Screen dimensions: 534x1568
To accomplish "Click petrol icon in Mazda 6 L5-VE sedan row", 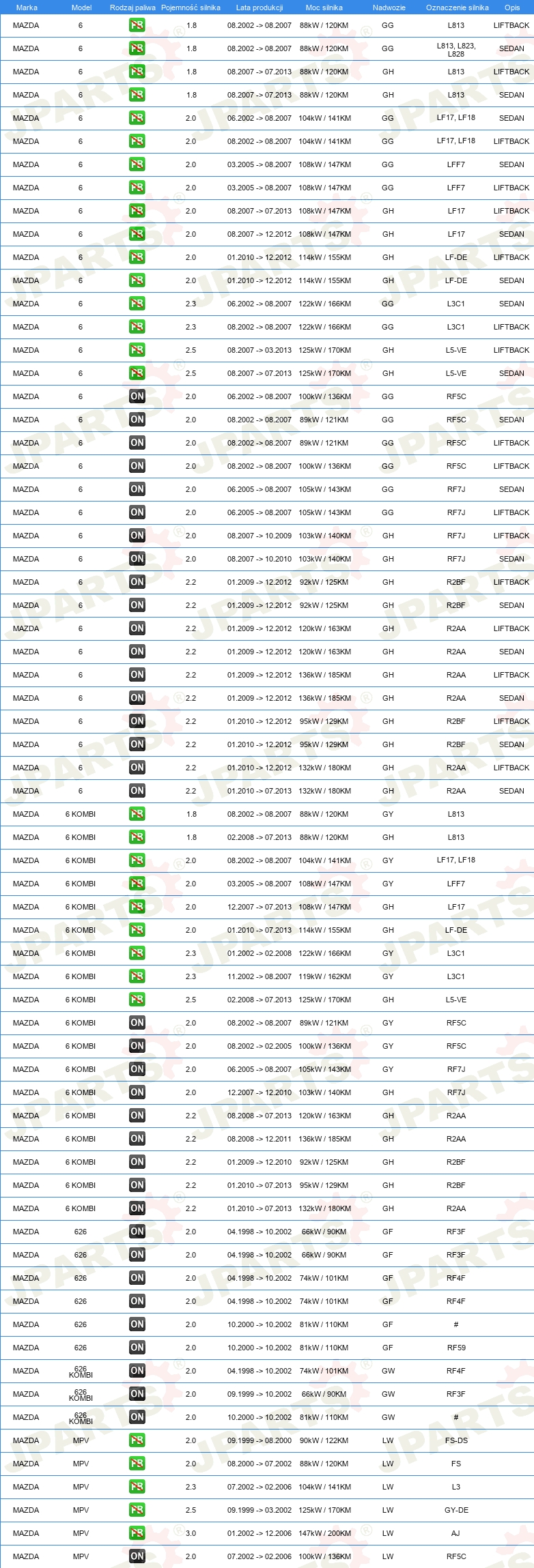I will [x=137, y=373].
